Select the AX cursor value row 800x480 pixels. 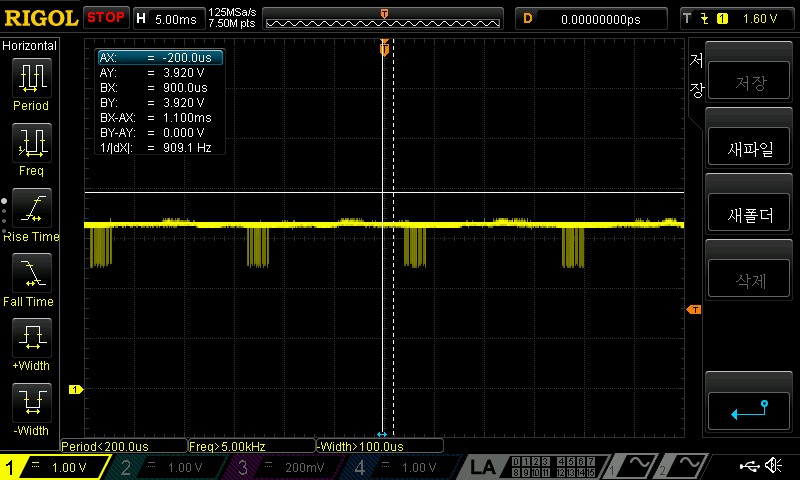click(x=160, y=58)
